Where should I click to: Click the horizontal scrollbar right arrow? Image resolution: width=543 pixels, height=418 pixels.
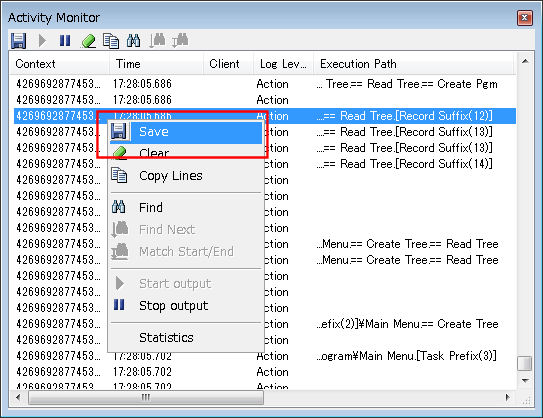click(x=507, y=397)
